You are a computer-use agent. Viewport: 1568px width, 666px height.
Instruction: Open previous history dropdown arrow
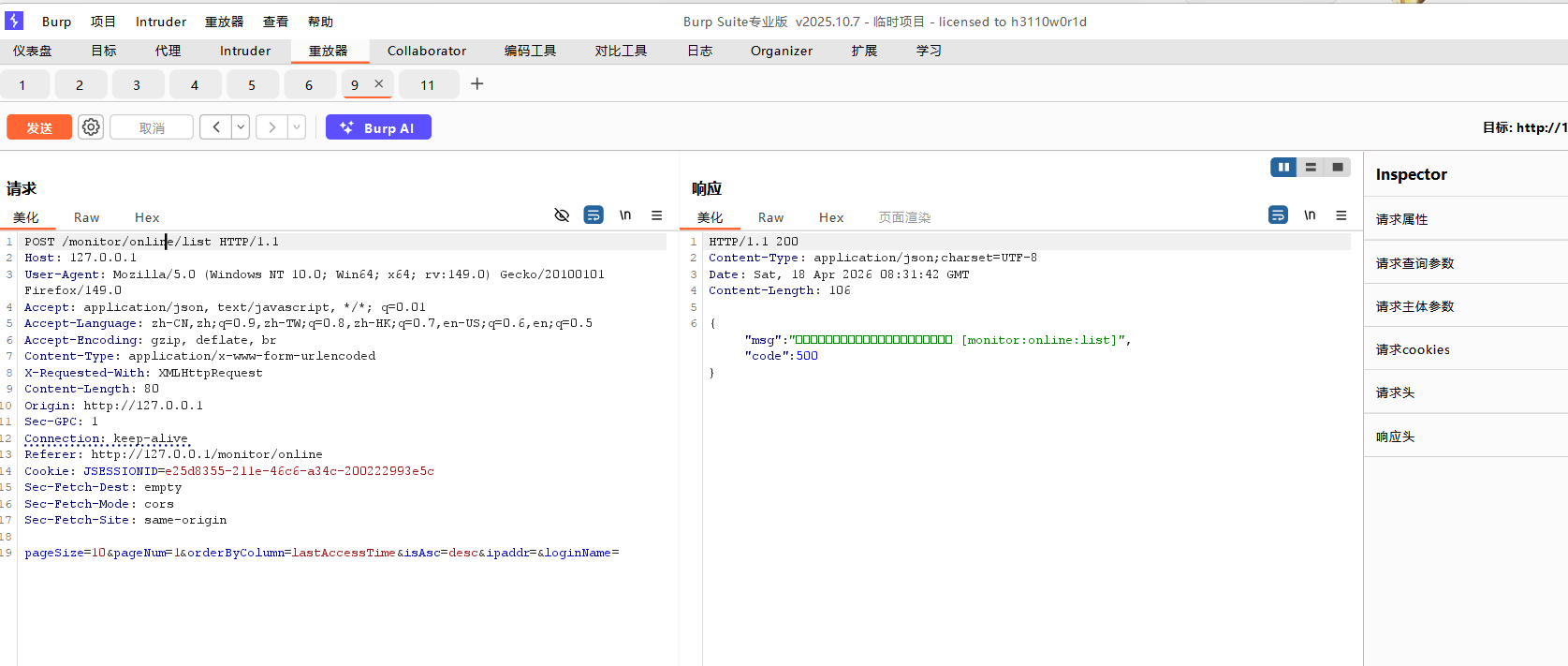click(241, 127)
